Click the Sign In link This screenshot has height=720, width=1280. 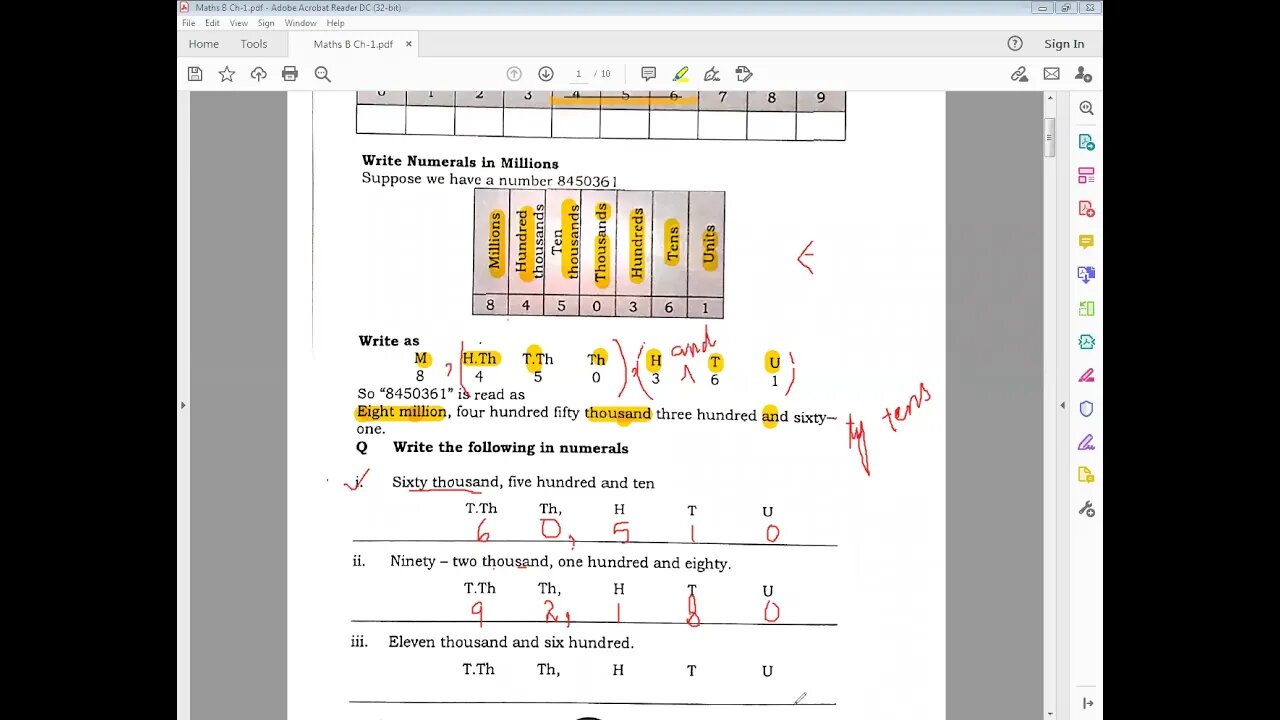(1064, 44)
